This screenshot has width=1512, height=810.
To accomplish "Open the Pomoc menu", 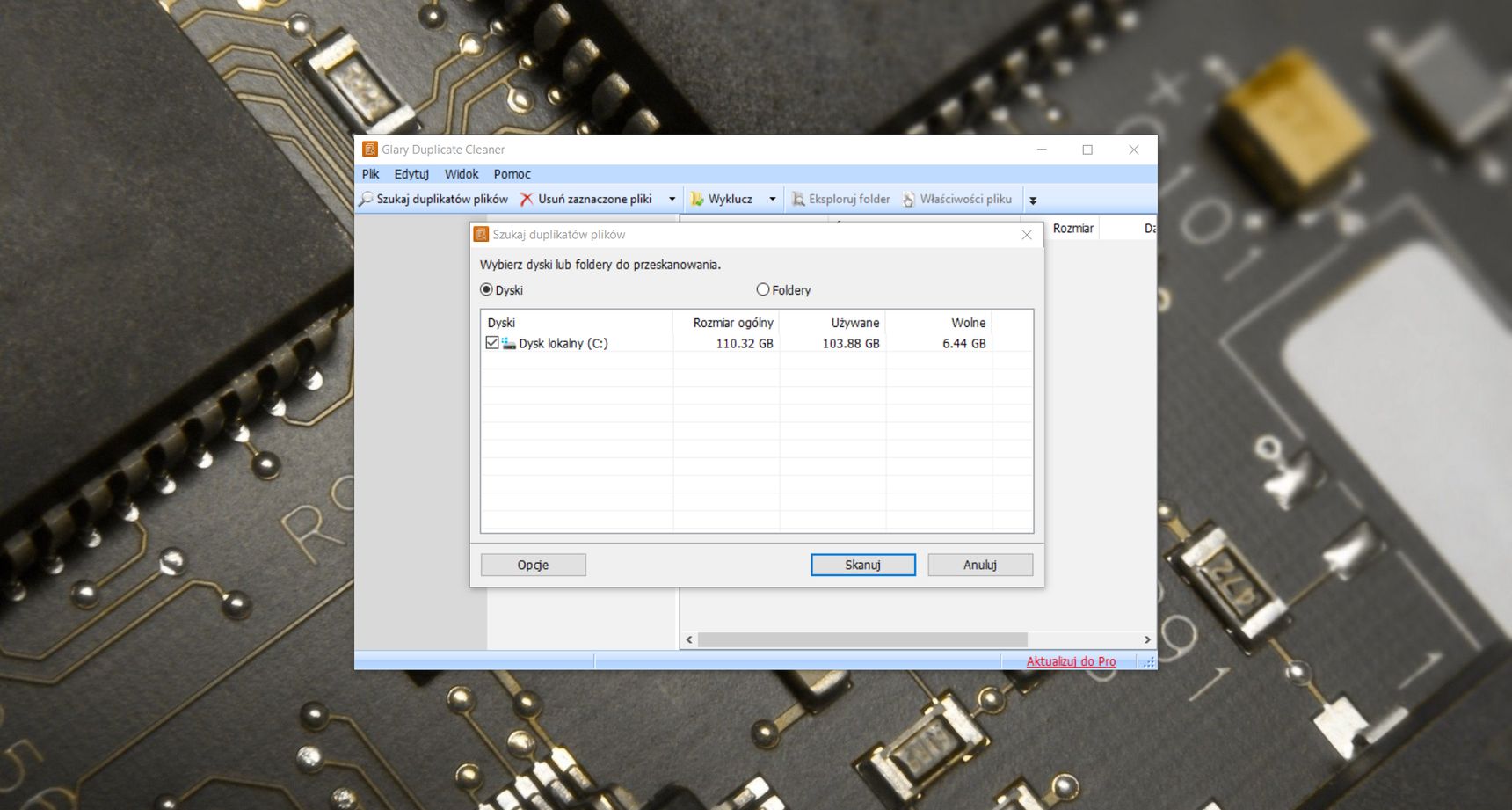I will tap(512, 174).
